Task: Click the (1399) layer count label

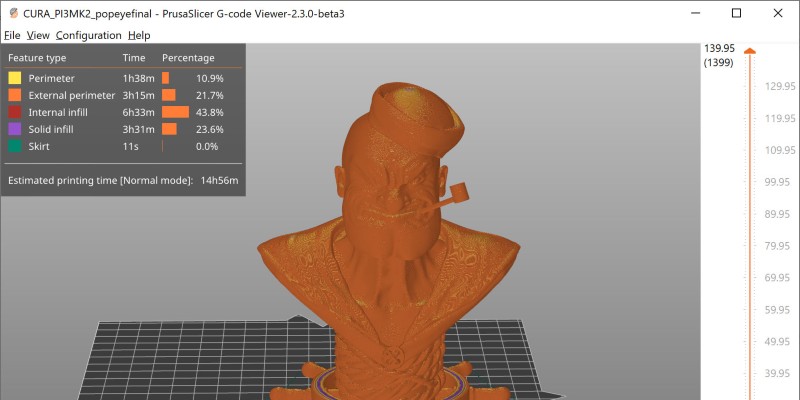Action: click(718, 63)
